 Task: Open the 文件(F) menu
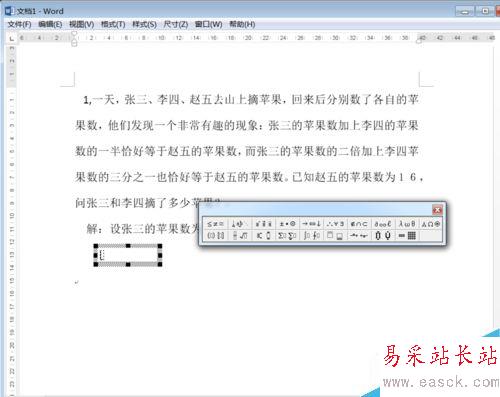click(19, 24)
